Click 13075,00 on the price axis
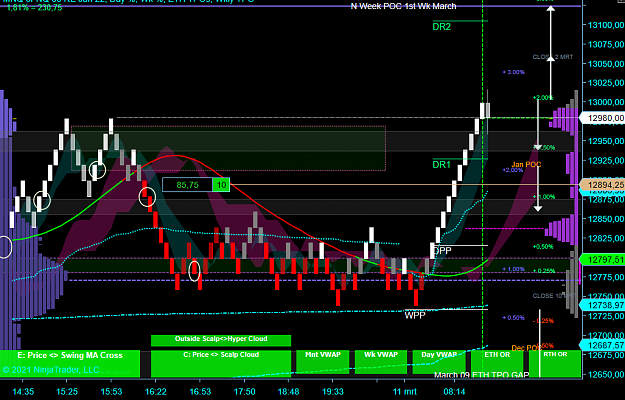625x400 pixels. (606, 44)
